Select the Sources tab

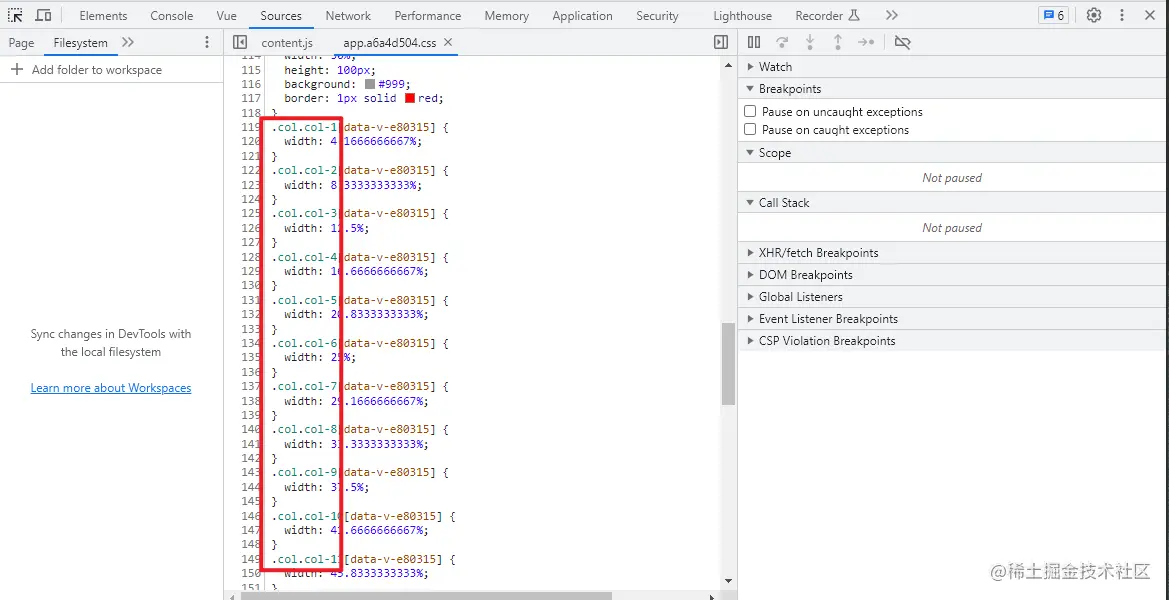pos(281,16)
